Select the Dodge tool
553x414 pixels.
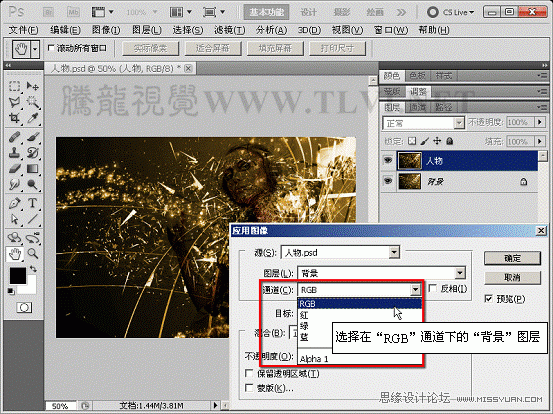[x=32, y=184]
